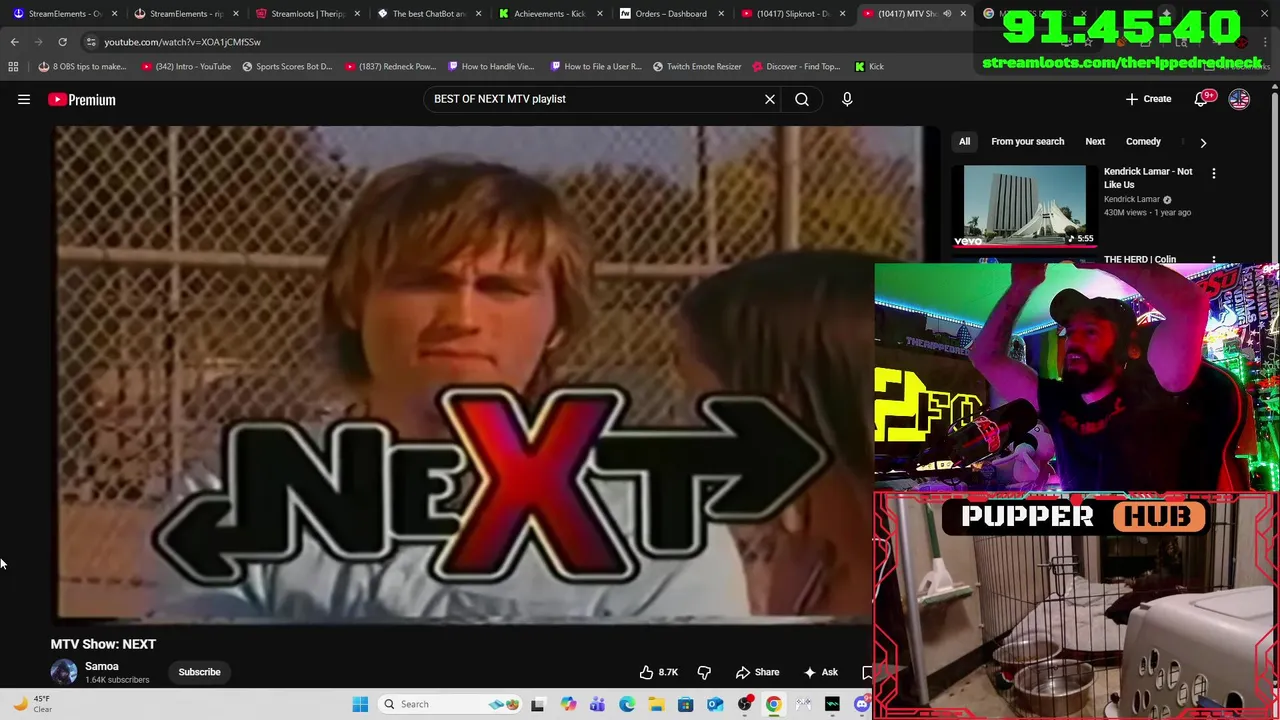Select the Comedy filter chip

1143,142
